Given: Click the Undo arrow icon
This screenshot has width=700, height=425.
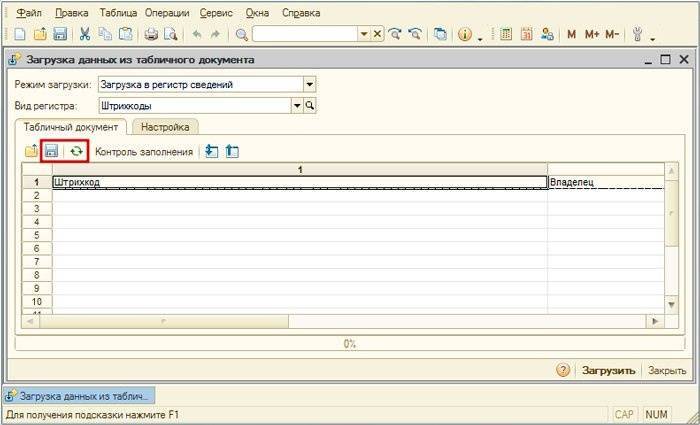Looking at the screenshot, I should point(196,34).
